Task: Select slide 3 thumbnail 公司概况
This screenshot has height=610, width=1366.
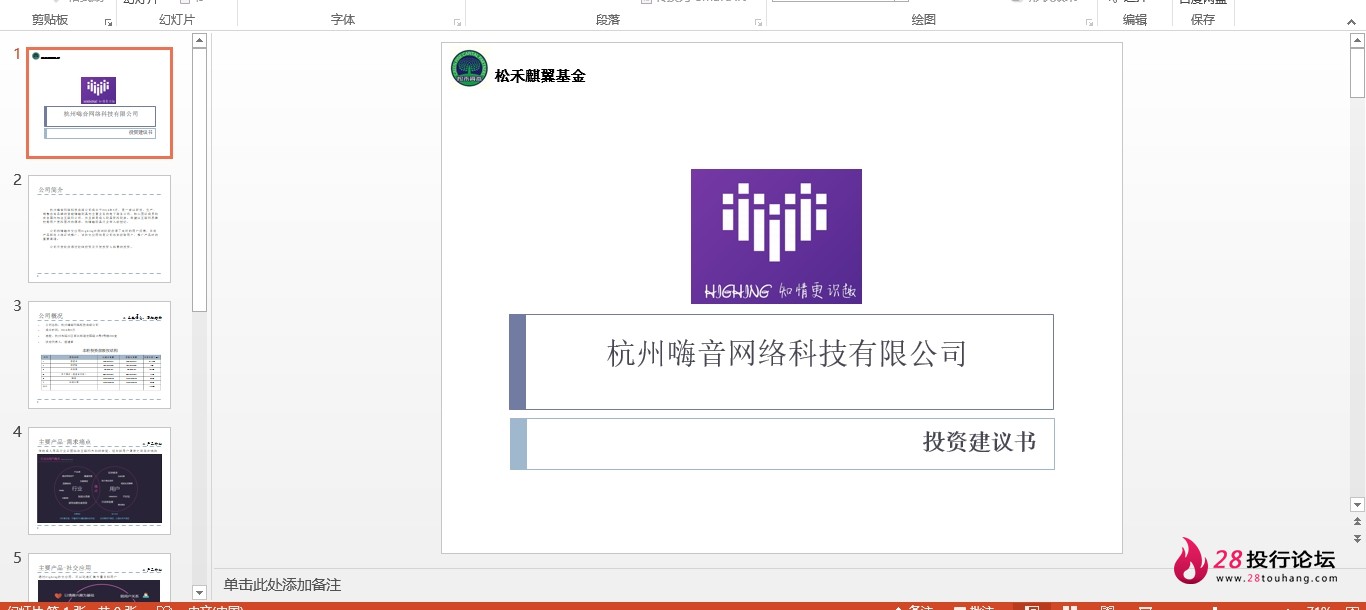Action: [100, 355]
